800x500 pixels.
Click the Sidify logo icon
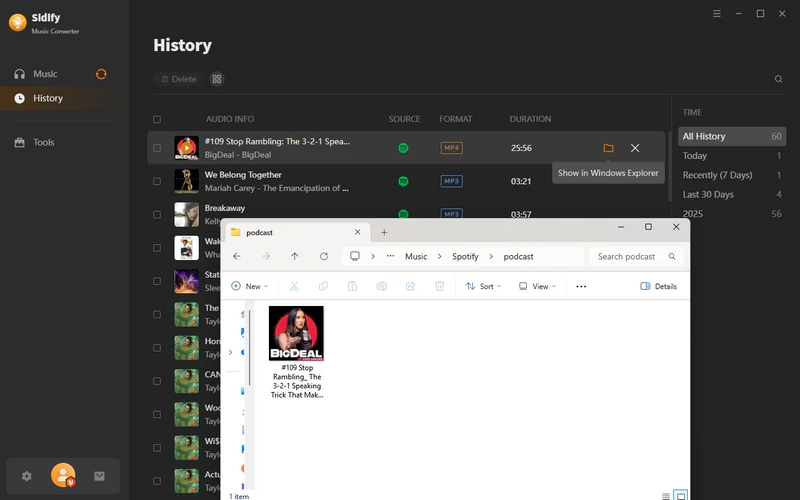[x=18, y=22]
